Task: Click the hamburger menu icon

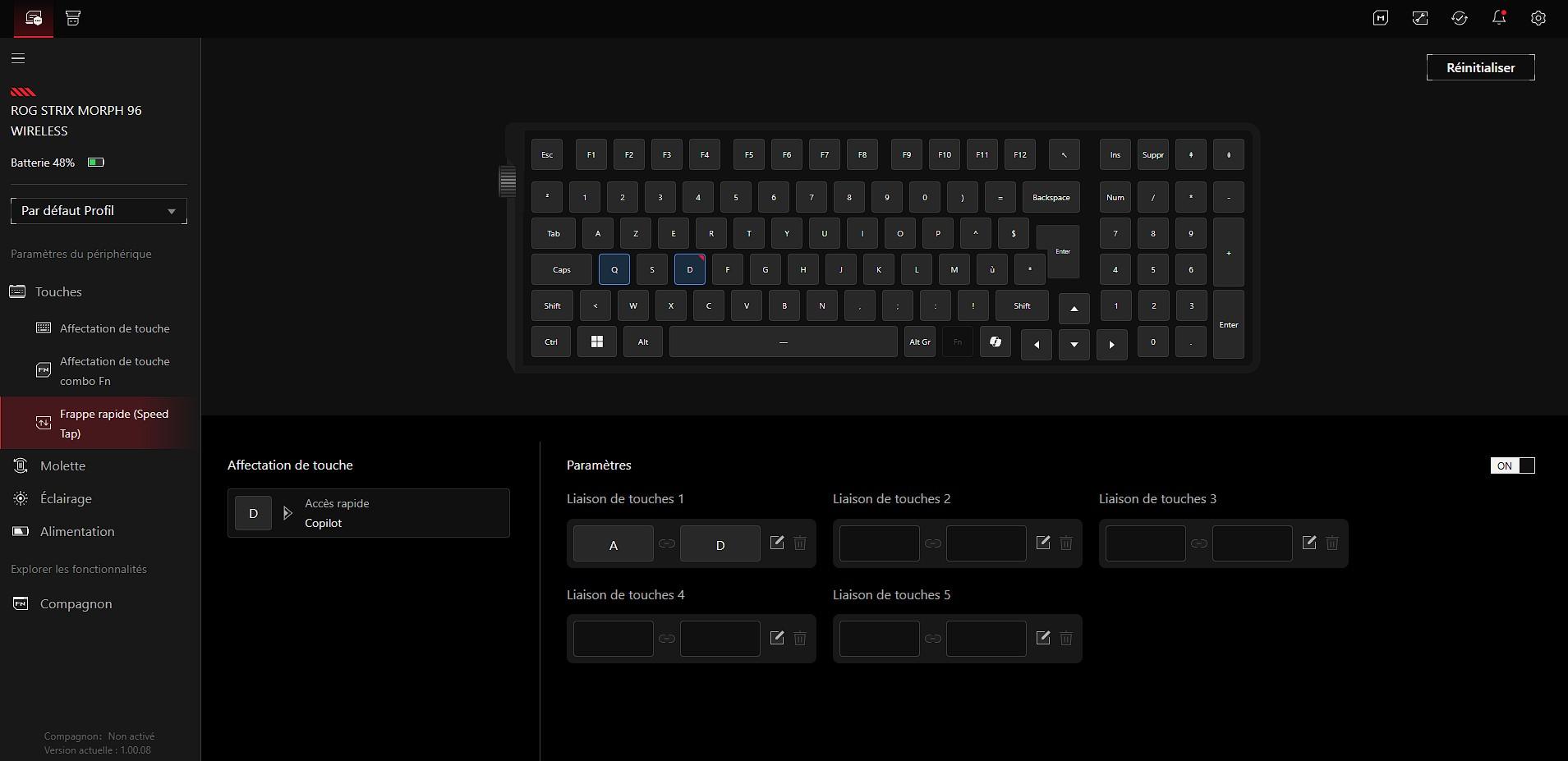Action: (18, 58)
